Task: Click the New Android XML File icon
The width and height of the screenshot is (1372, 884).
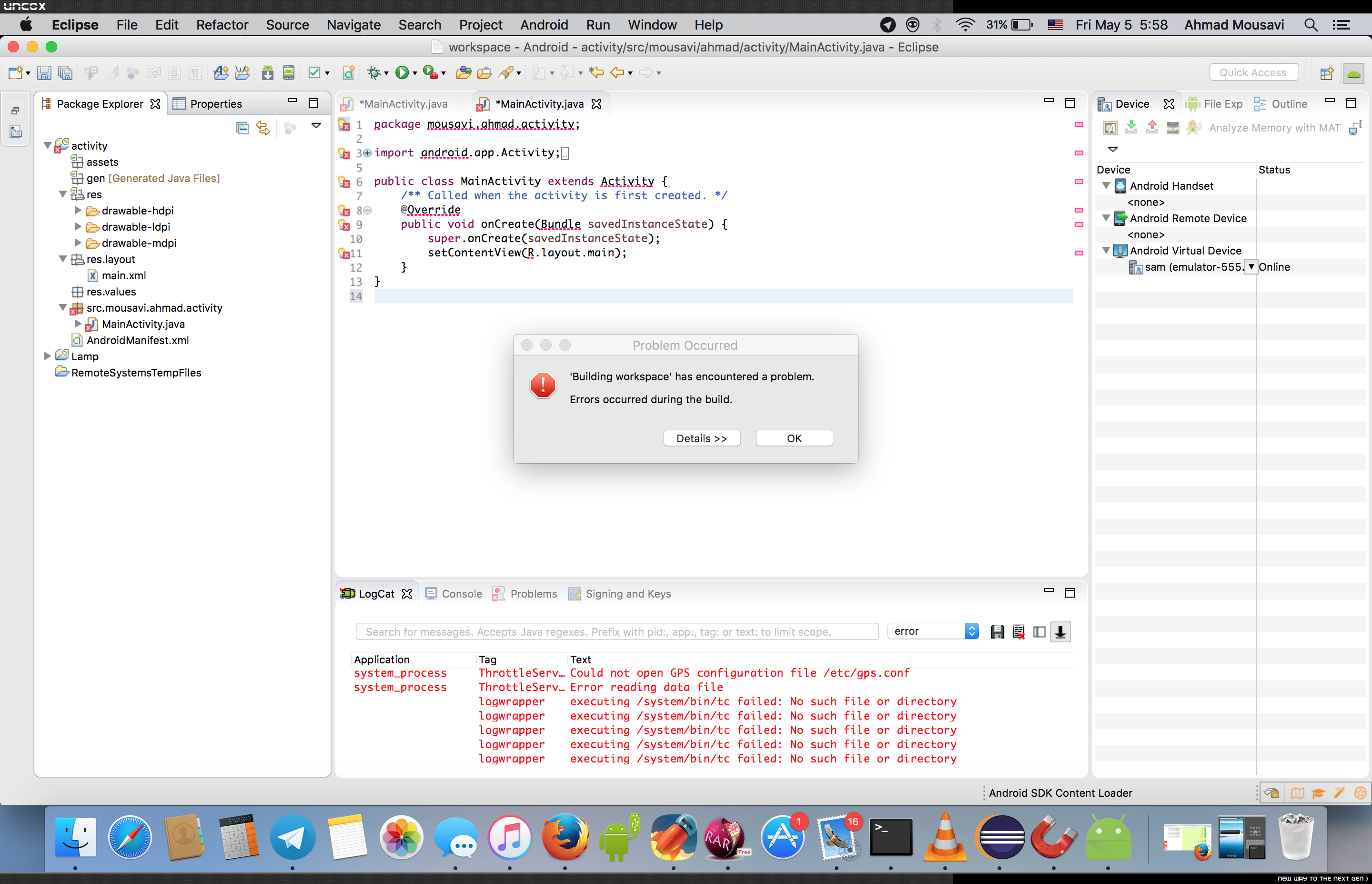Action: coord(348,73)
